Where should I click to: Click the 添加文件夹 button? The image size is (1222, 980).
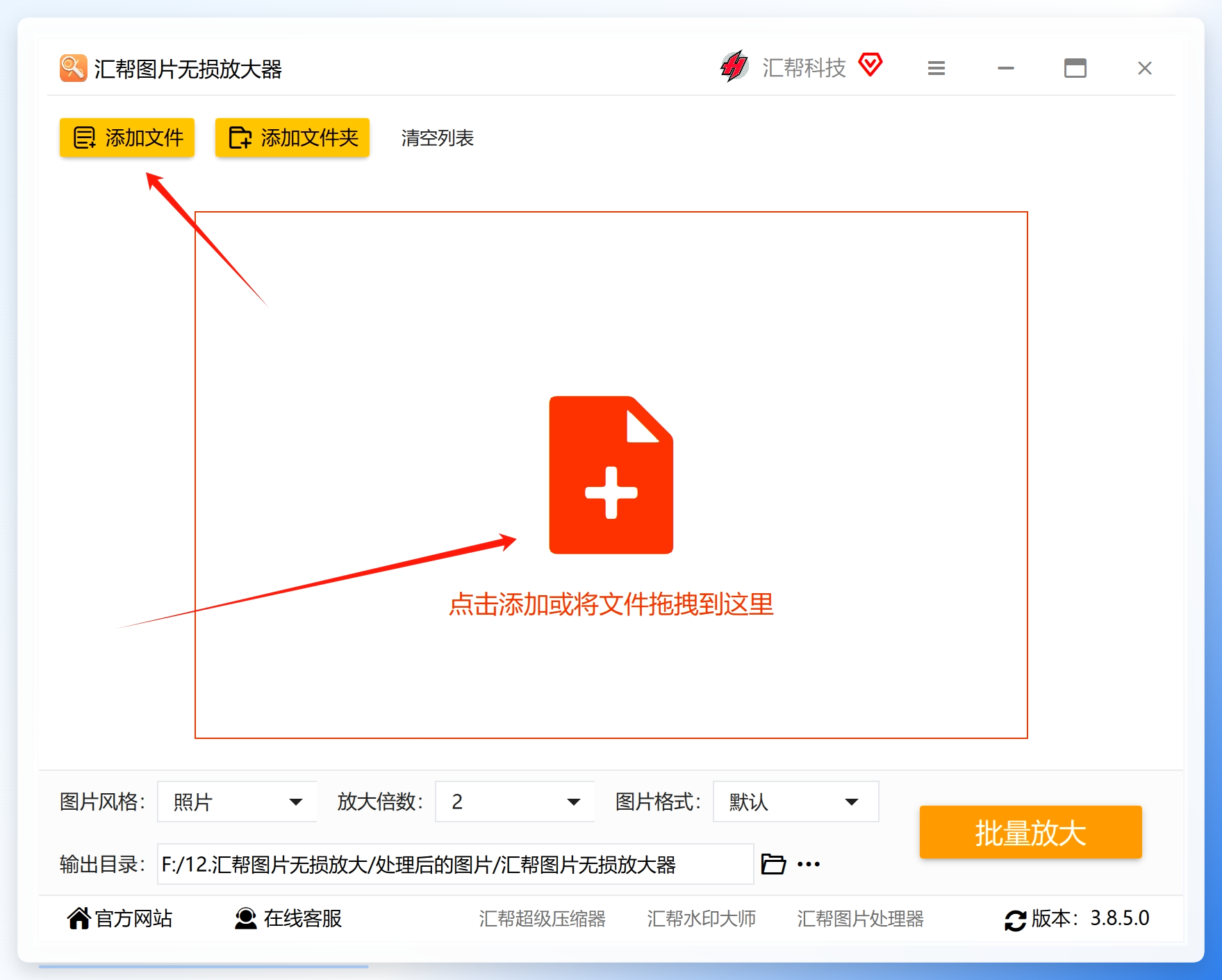point(292,138)
